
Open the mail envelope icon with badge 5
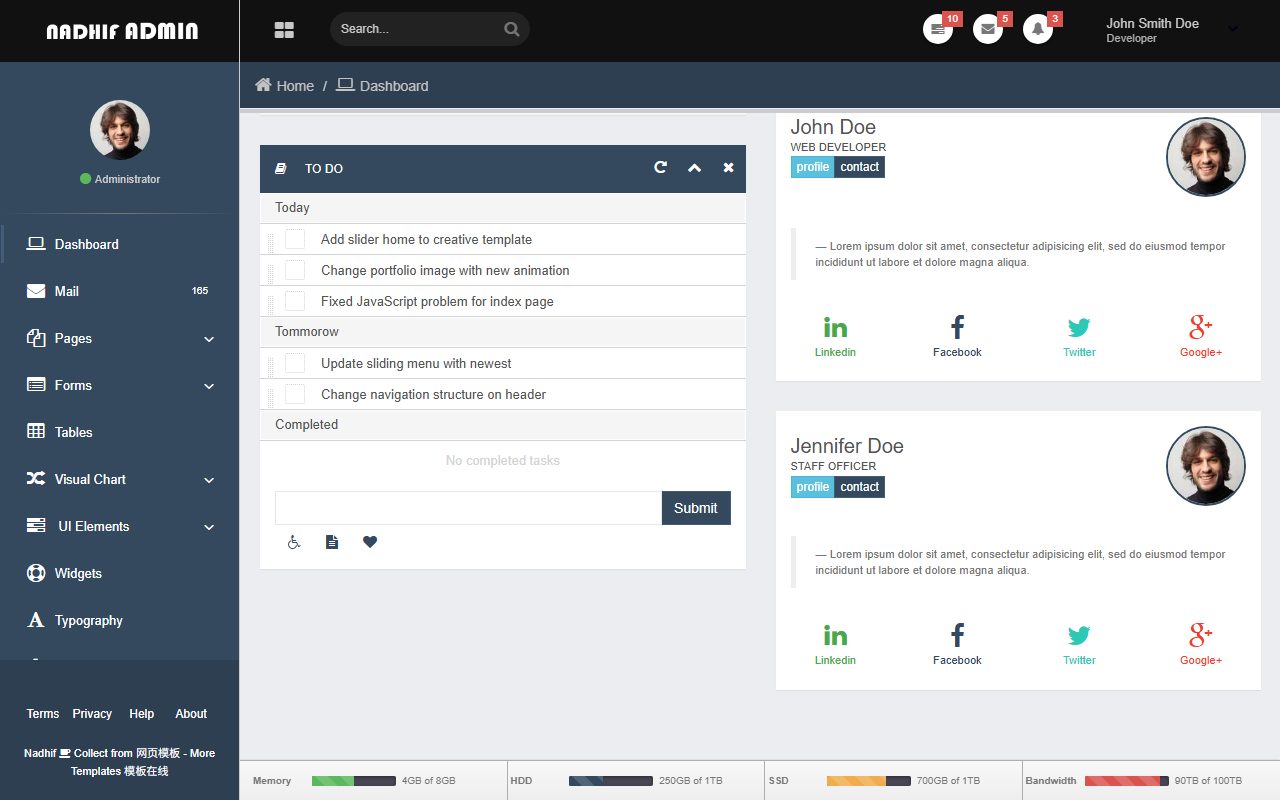coord(988,29)
